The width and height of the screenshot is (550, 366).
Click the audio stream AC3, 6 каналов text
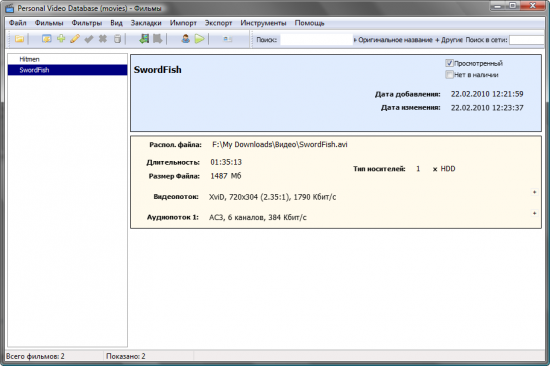point(257,217)
